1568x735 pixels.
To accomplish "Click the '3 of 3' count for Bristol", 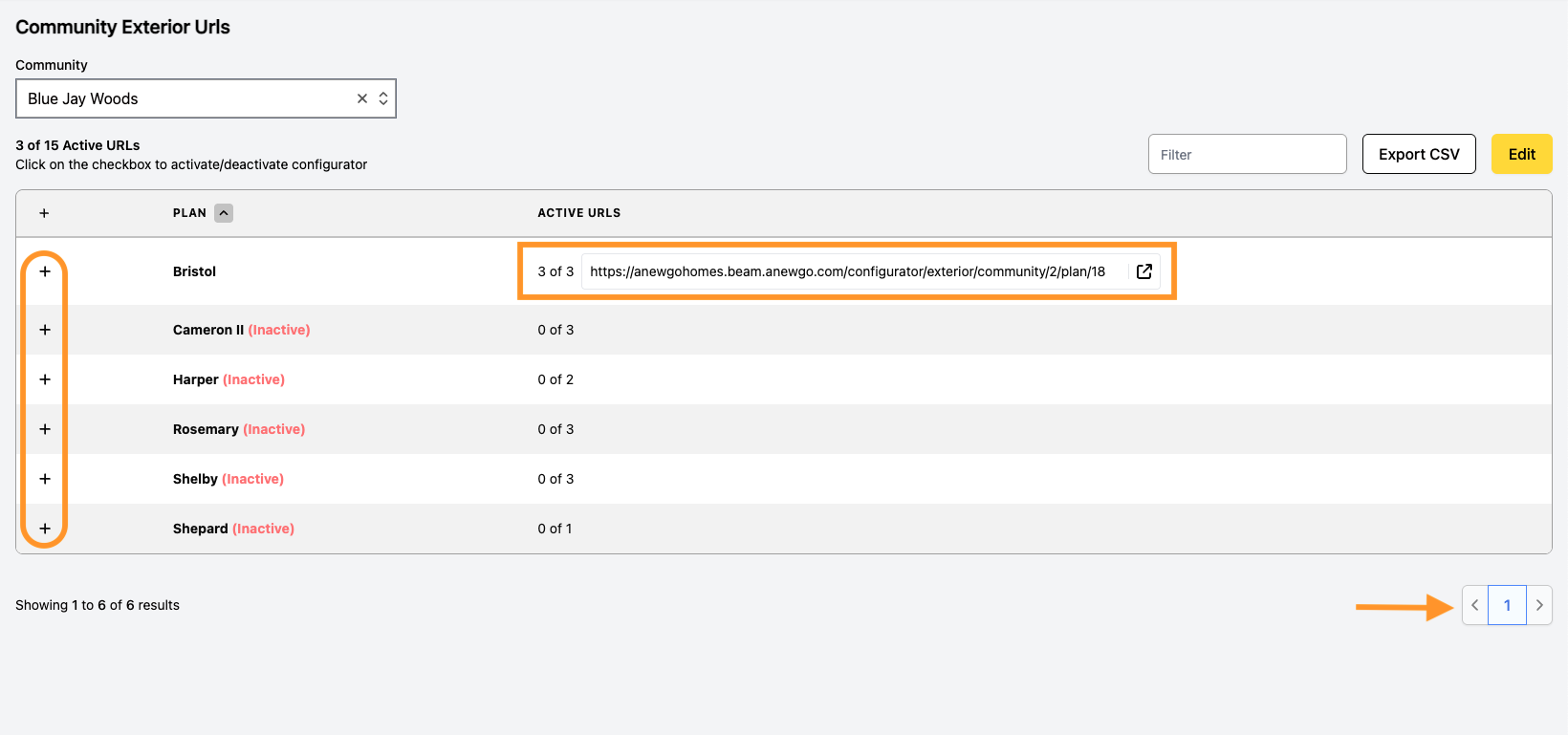I will point(555,271).
